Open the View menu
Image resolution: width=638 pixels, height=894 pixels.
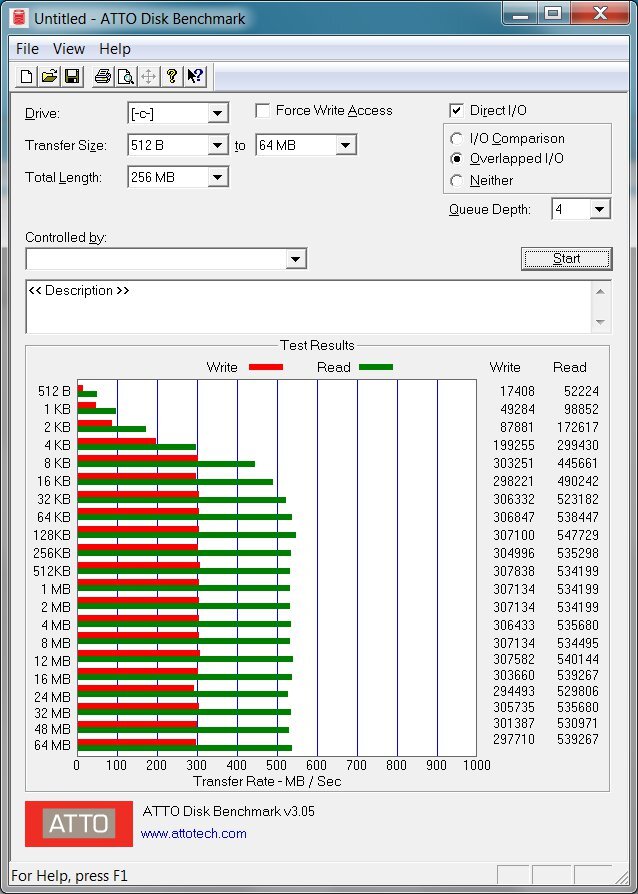click(69, 48)
